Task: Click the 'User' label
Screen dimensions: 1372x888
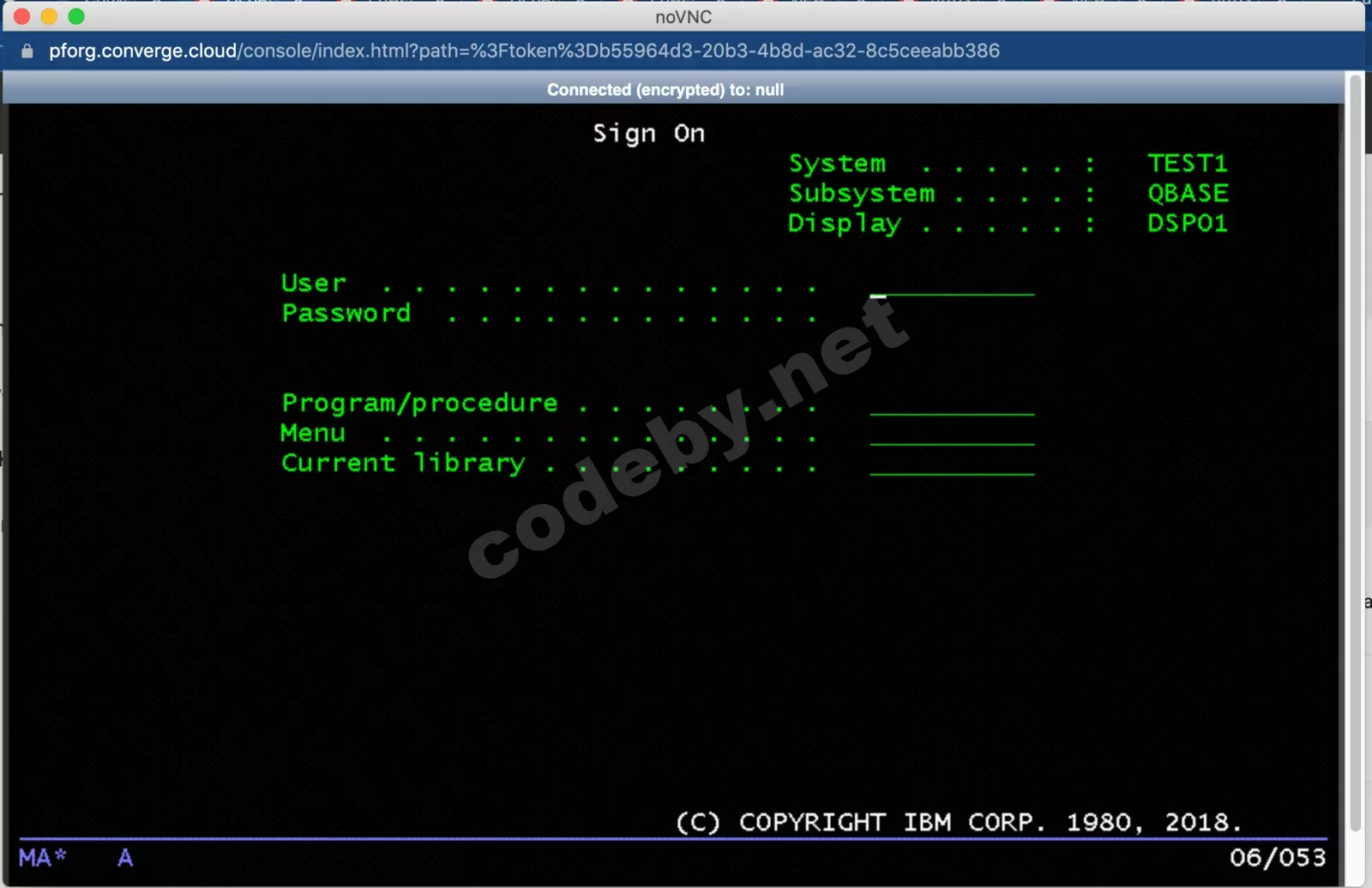Action: tap(314, 283)
